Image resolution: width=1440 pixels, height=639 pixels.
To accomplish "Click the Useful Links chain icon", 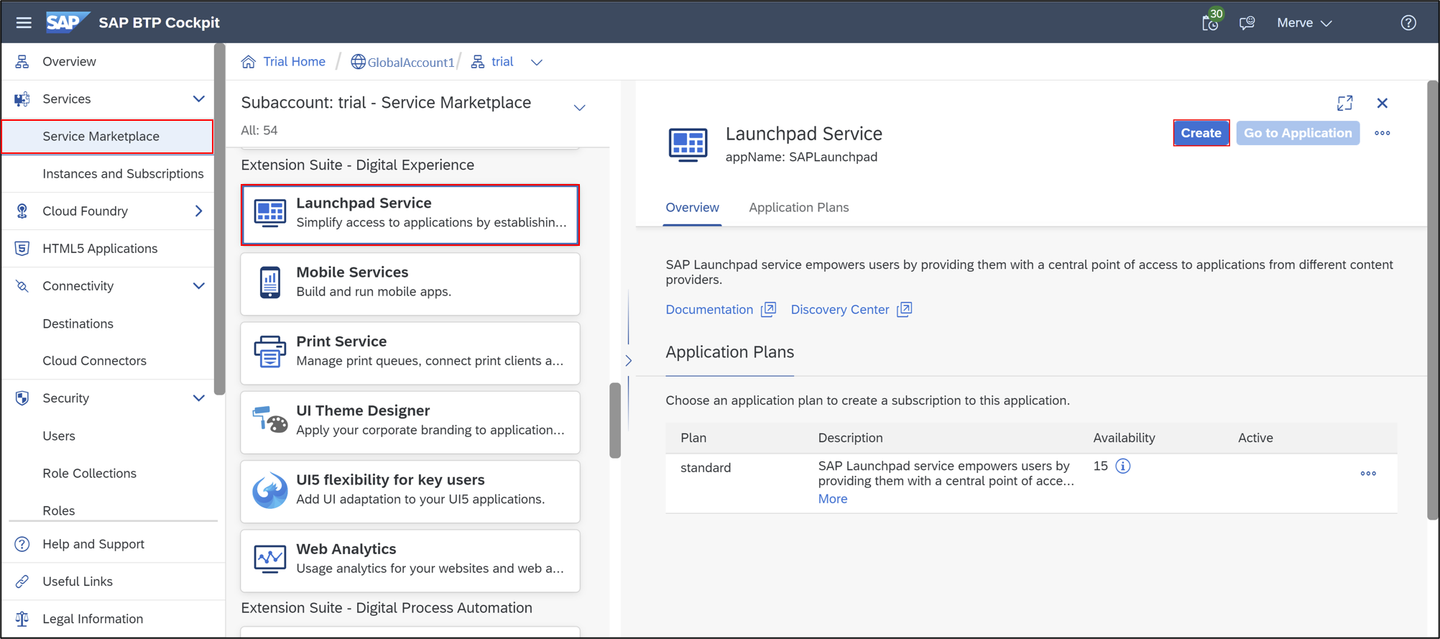I will pos(22,581).
